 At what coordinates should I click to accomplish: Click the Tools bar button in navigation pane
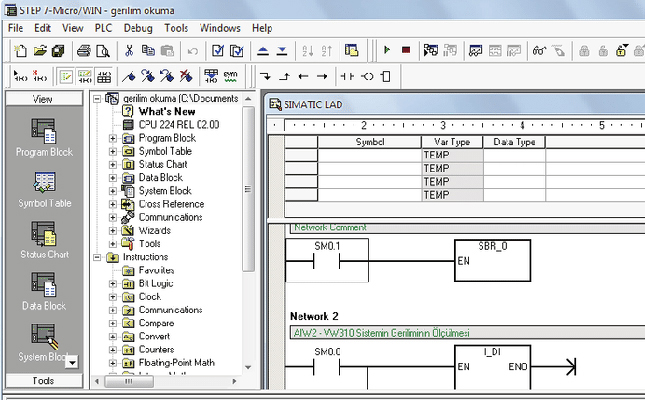(x=43, y=381)
